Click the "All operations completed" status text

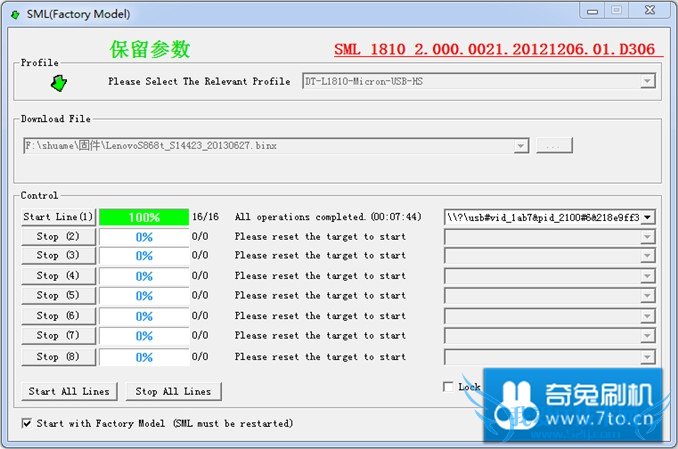pyautogui.click(x=328, y=217)
